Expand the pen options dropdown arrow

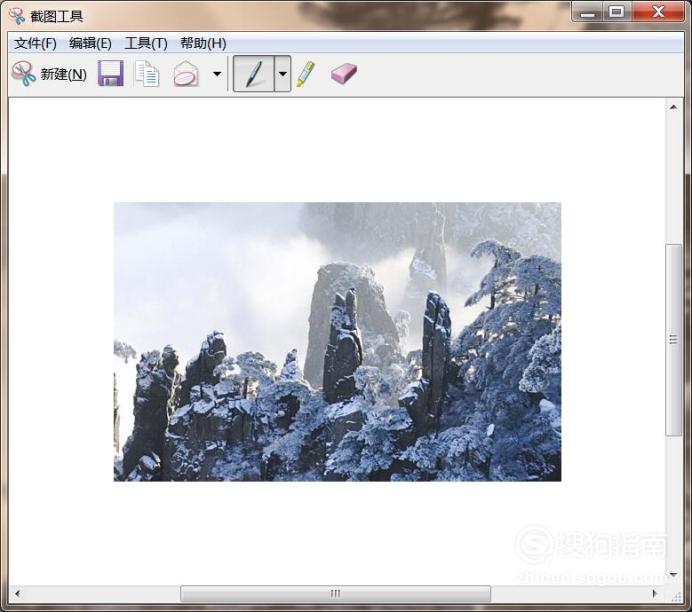coord(282,74)
